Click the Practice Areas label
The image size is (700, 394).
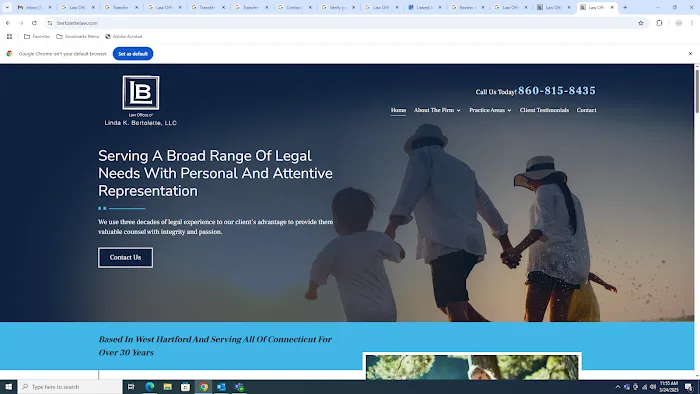click(x=487, y=110)
